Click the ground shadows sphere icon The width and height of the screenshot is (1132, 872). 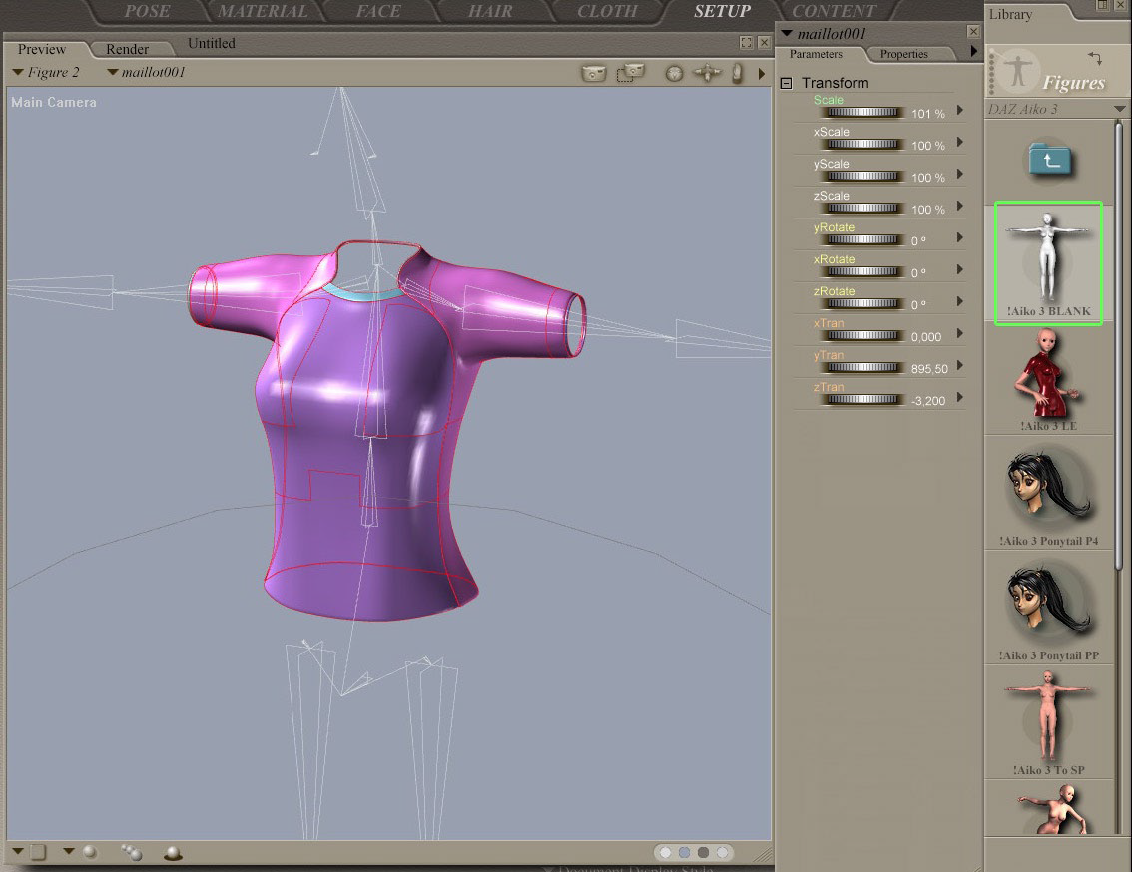[173, 853]
